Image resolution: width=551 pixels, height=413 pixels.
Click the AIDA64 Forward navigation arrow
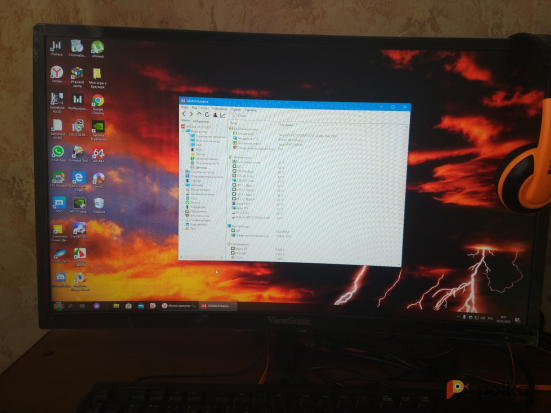pyautogui.click(x=191, y=114)
